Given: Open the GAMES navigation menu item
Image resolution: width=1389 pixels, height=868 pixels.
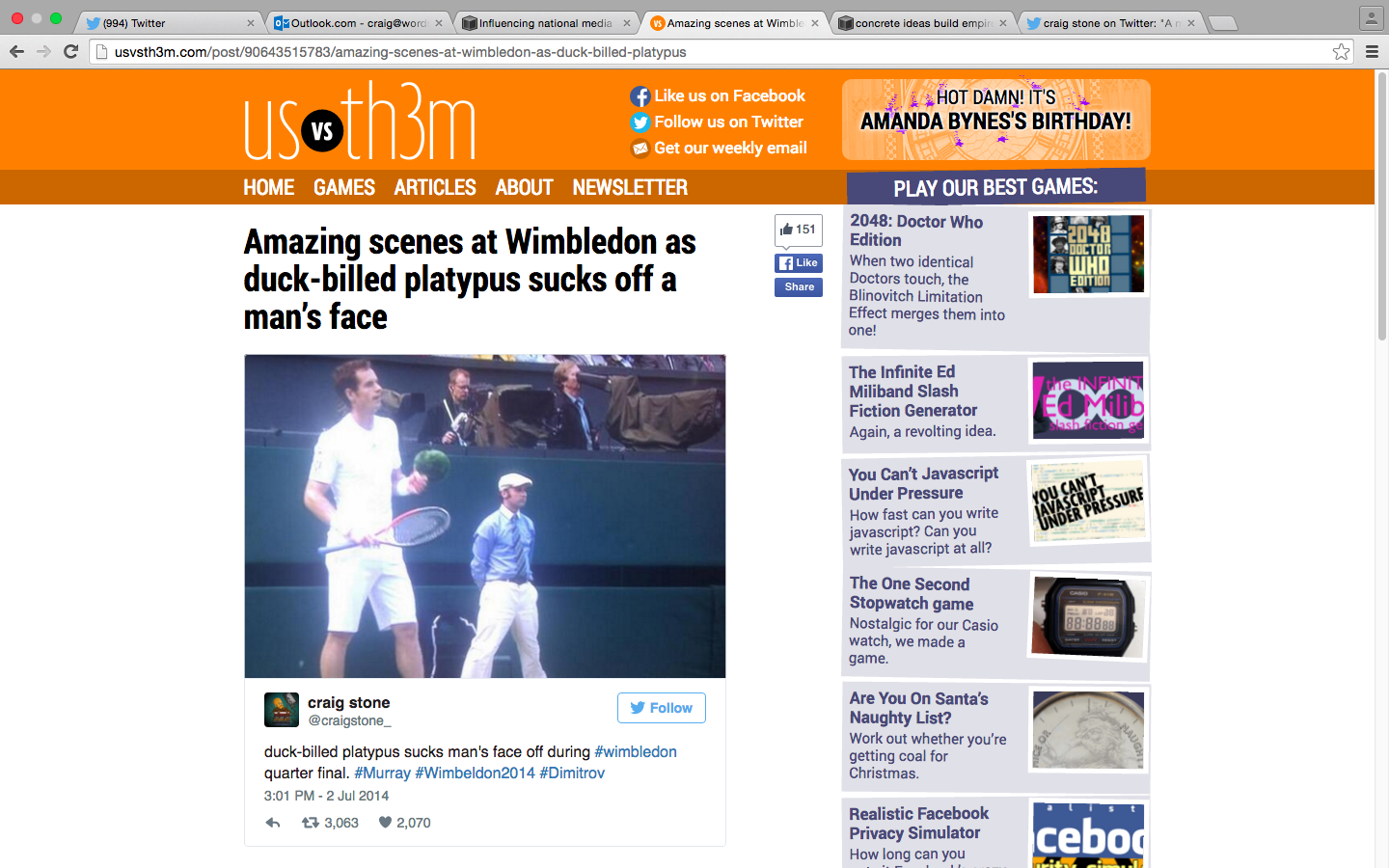Looking at the screenshot, I should click(x=344, y=187).
